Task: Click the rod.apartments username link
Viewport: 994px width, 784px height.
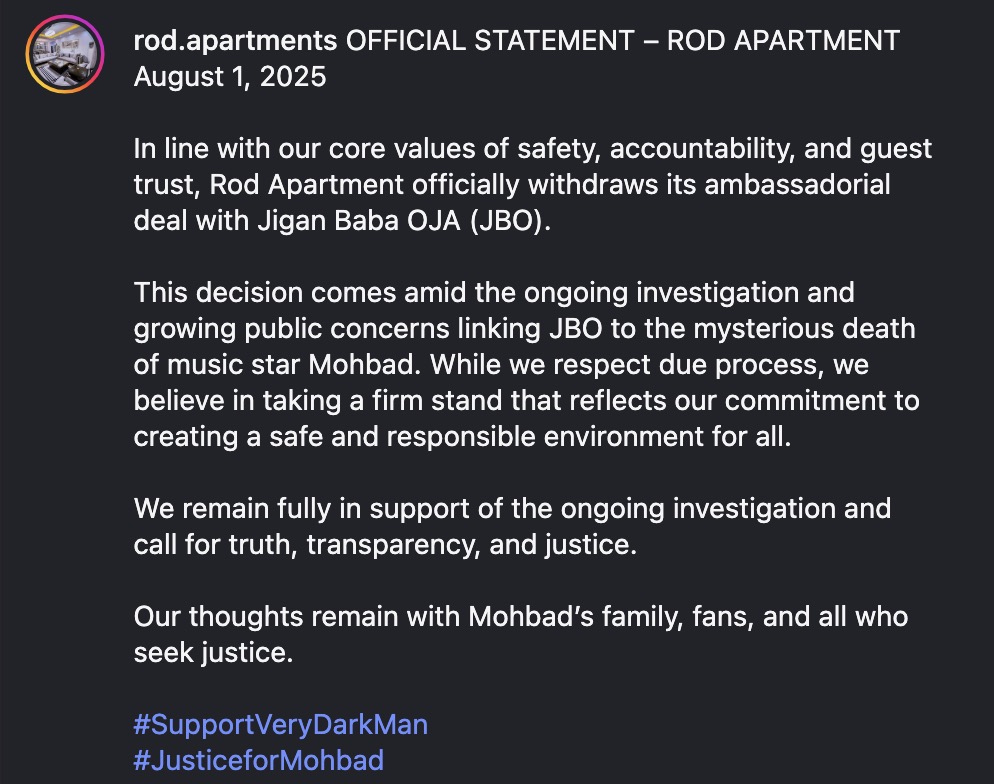Action: click(x=235, y=41)
